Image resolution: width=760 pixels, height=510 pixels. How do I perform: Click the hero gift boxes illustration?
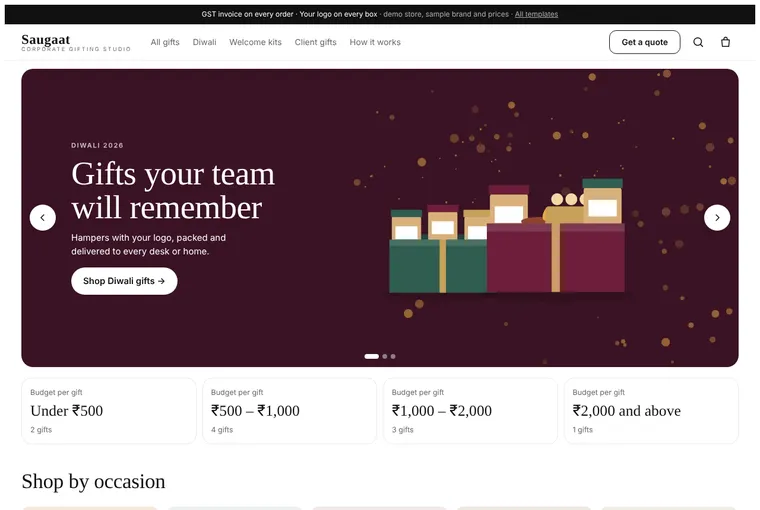click(x=507, y=236)
